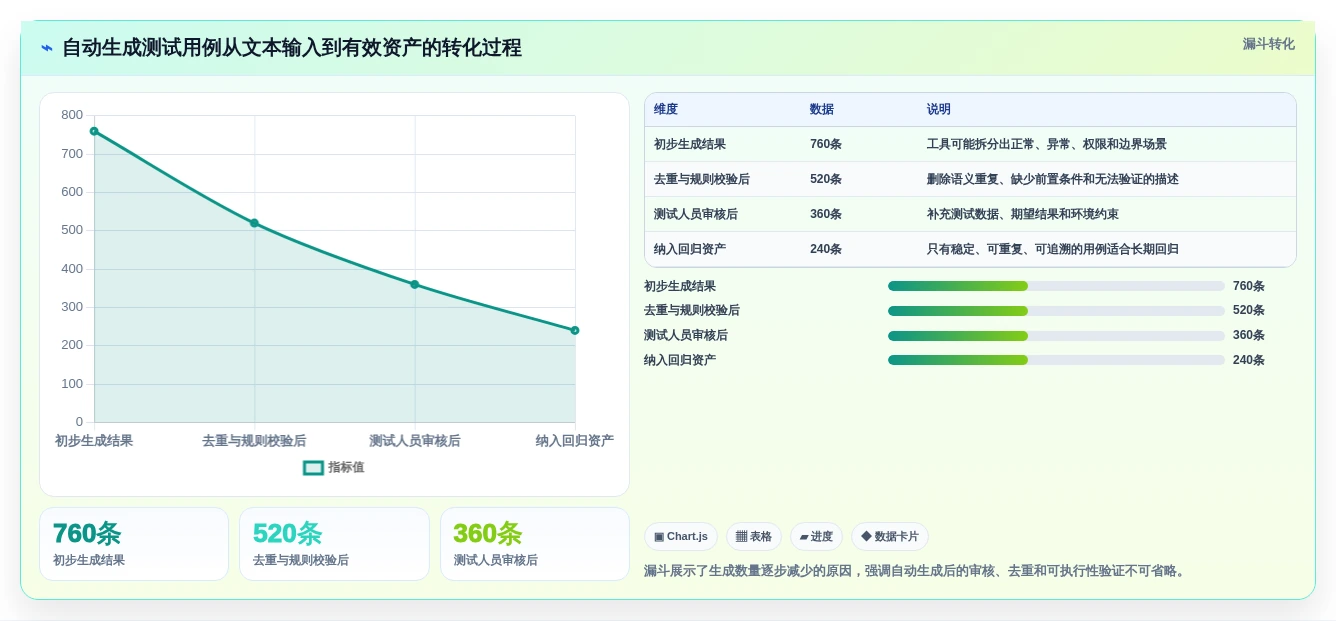1336x621 pixels.
Task: Click the 去重与规则校验后 progress bar
Action: click(1056, 311)
